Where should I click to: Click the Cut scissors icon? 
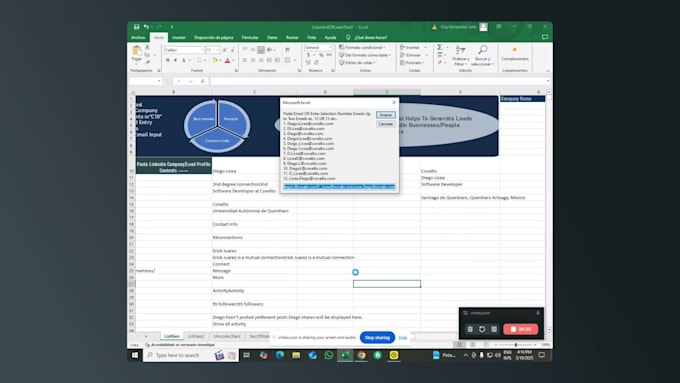[x=147, y=47]
